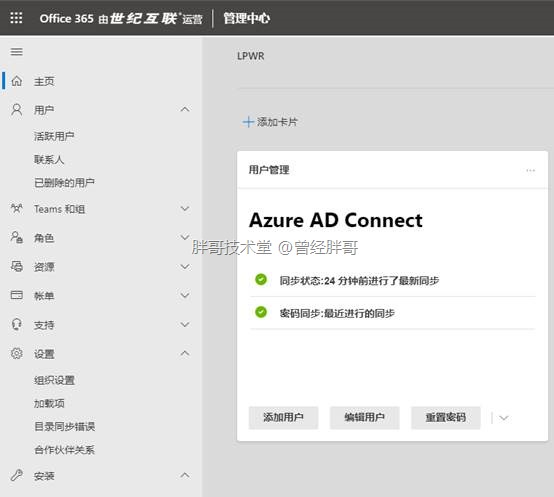Open 合作伙伴关系 page

pos(65,450)
